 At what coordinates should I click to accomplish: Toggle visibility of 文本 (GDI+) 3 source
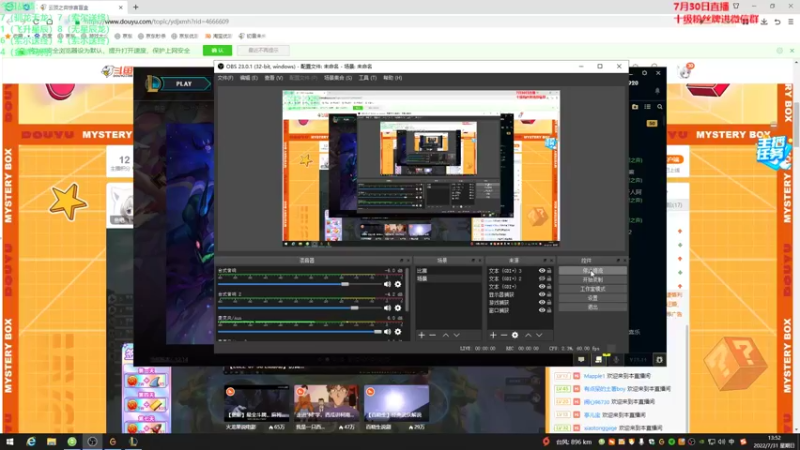(542, 271)
